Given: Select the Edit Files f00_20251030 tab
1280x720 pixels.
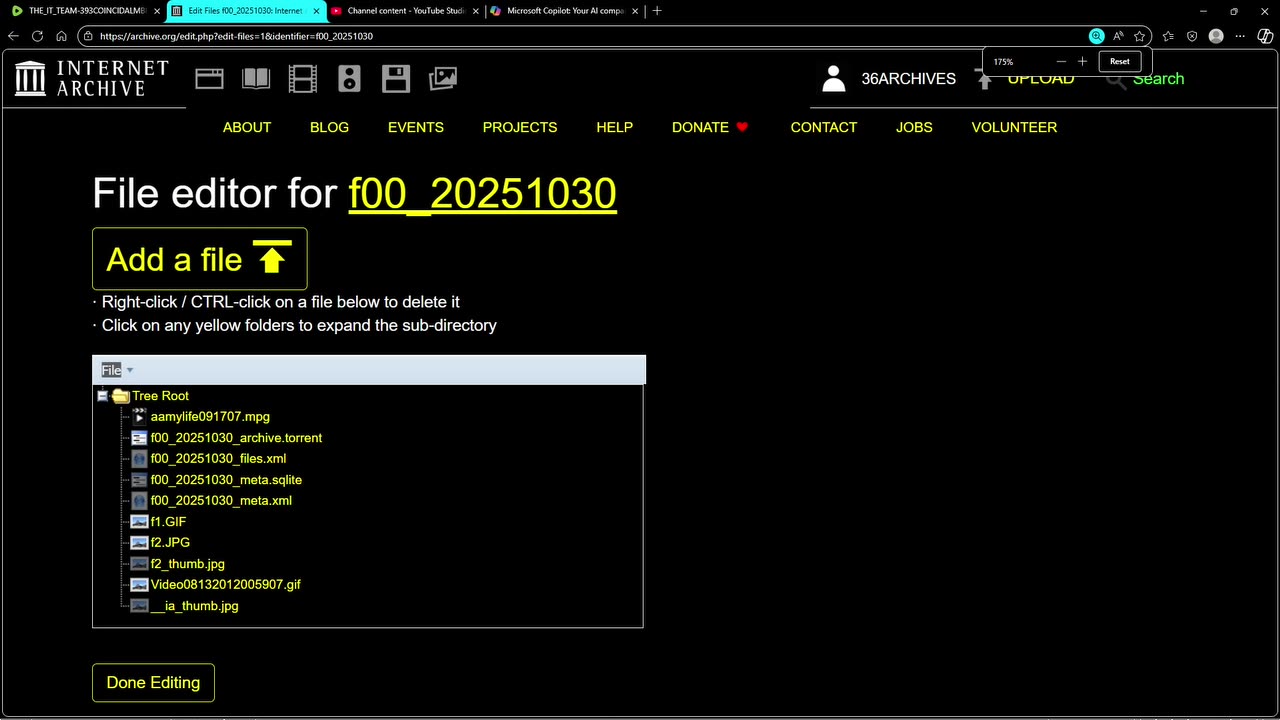Looking at the screenshot, I should point(245,11).
